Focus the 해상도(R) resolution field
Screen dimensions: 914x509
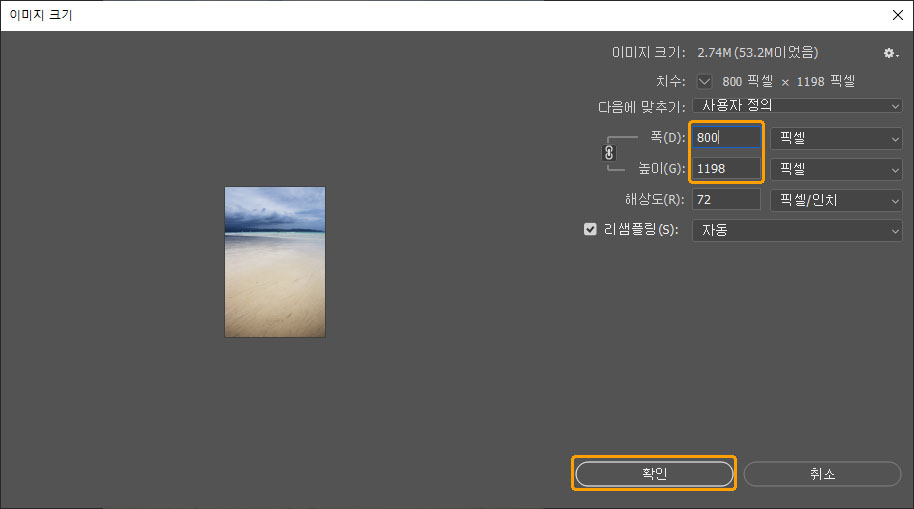tap(726, 199)
